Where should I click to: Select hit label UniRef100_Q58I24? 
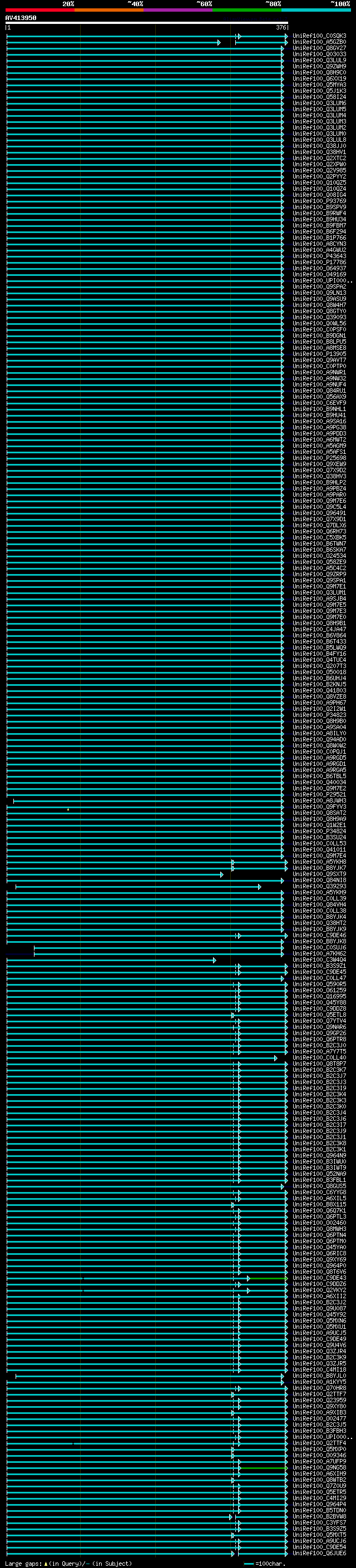[319, 97]
